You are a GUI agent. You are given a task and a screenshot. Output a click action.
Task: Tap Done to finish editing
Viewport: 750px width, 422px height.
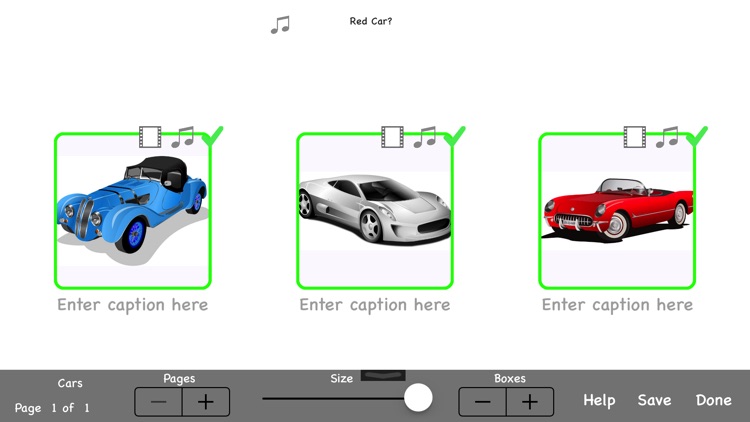pyautogui.click(x=714, y=400)
